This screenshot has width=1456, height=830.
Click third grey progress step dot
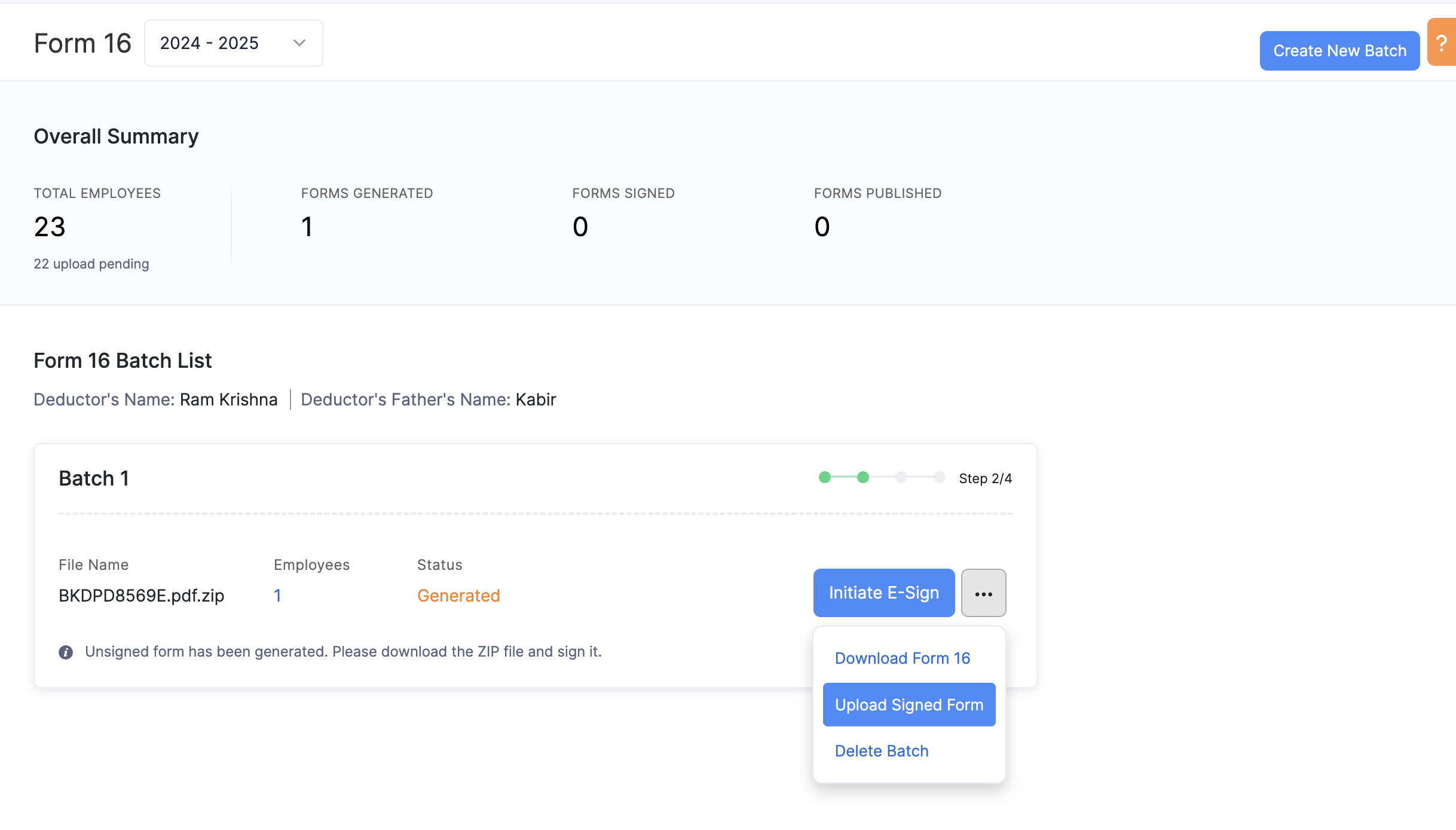point(901,477)
